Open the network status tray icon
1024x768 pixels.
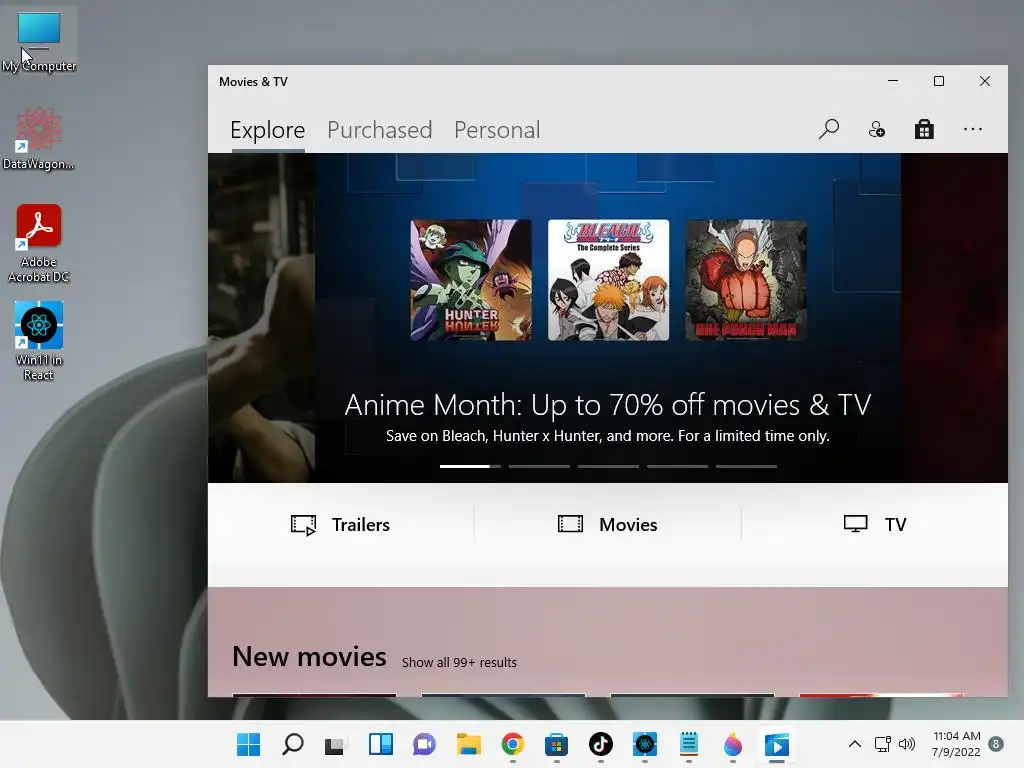click(883, 744)
